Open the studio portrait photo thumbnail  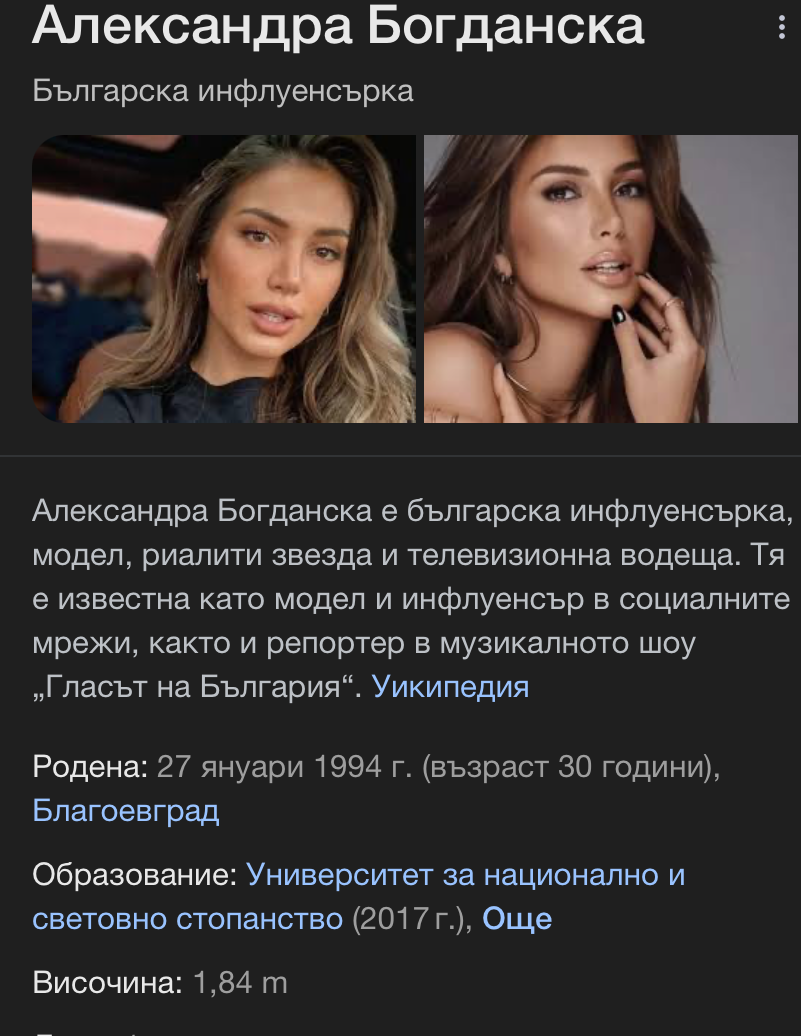point(611,279)
